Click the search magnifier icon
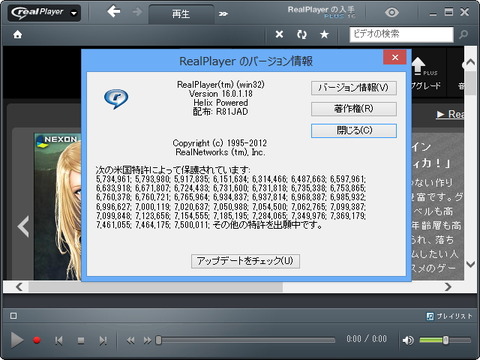Image resolution: width=480 pixels, height=360 pixels. (464, 34)
